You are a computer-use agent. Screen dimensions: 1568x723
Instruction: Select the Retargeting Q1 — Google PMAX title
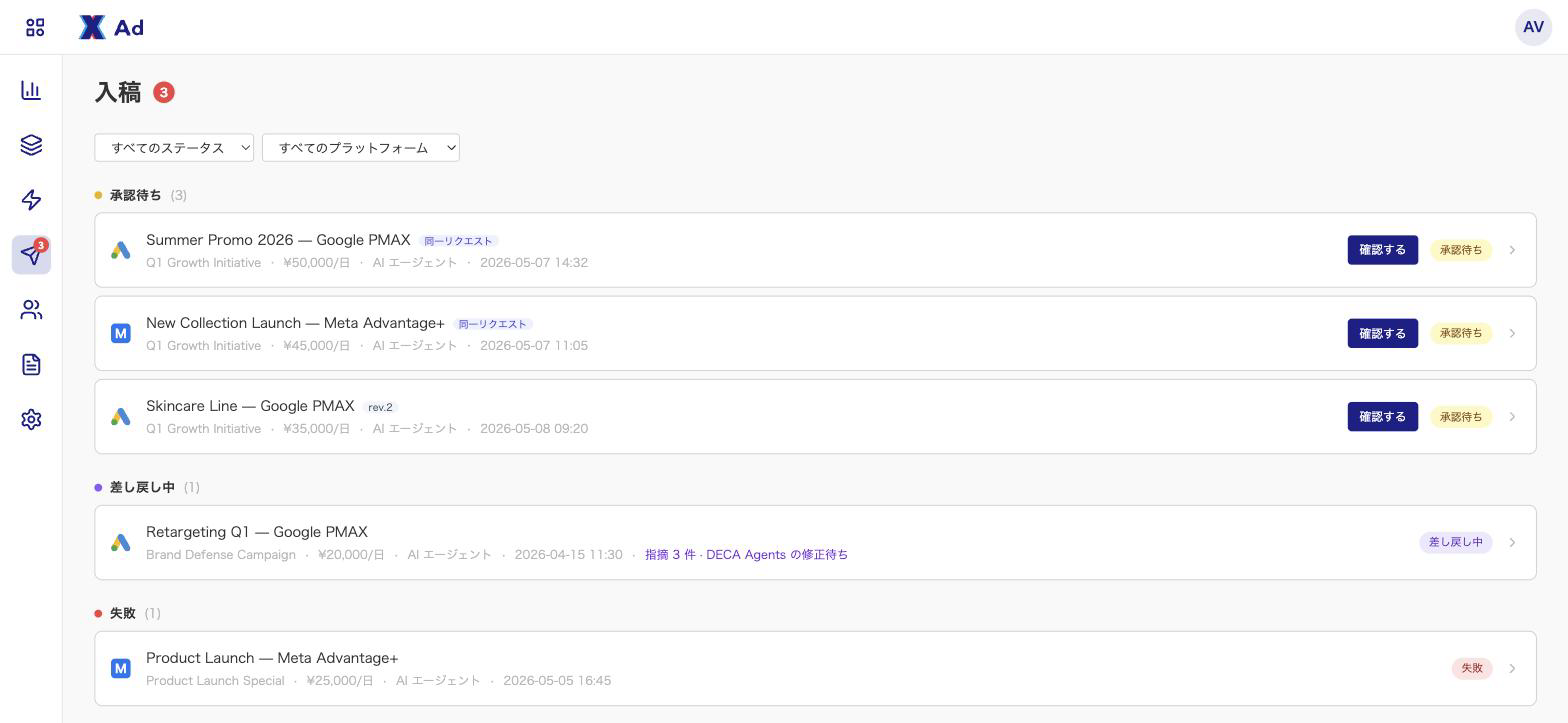[x=257, y=532]
